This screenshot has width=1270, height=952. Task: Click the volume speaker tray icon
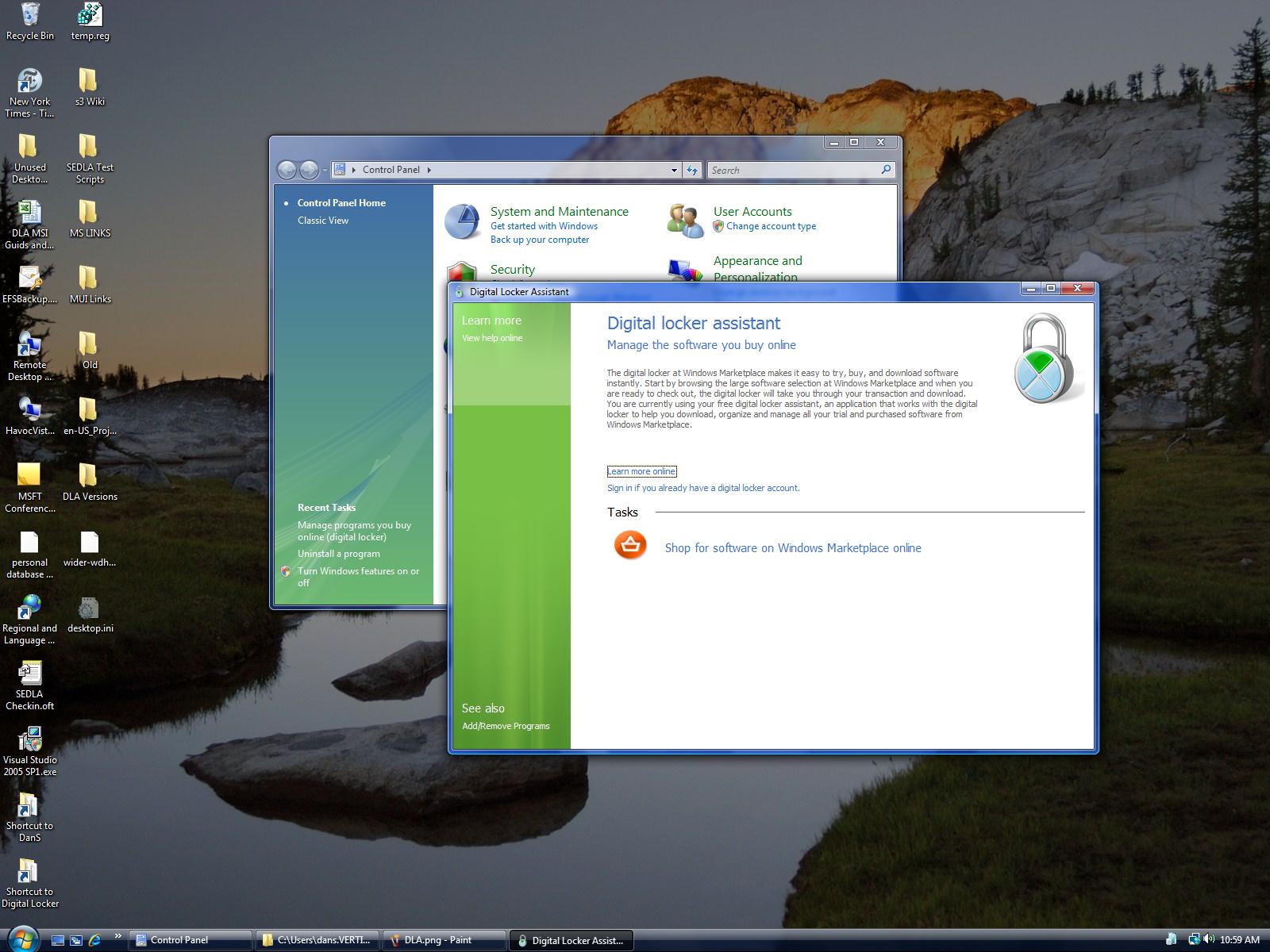point(1209,939)
